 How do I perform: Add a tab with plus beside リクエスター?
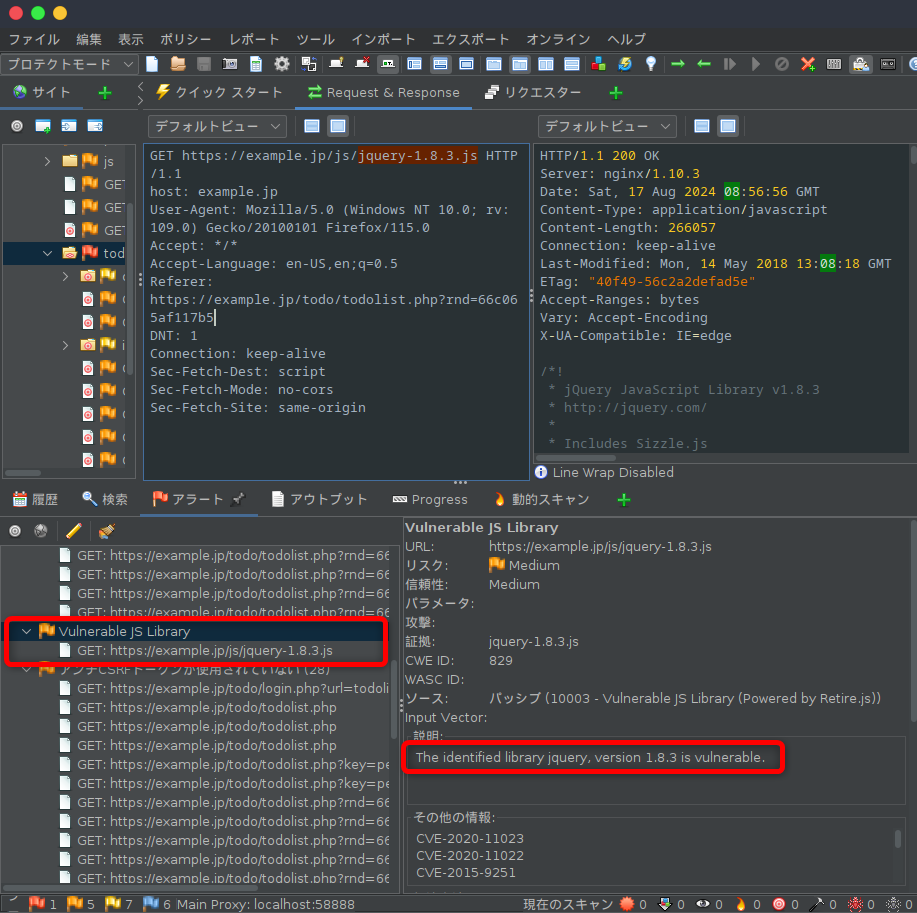pyautogui.click(x=616, y=92)
